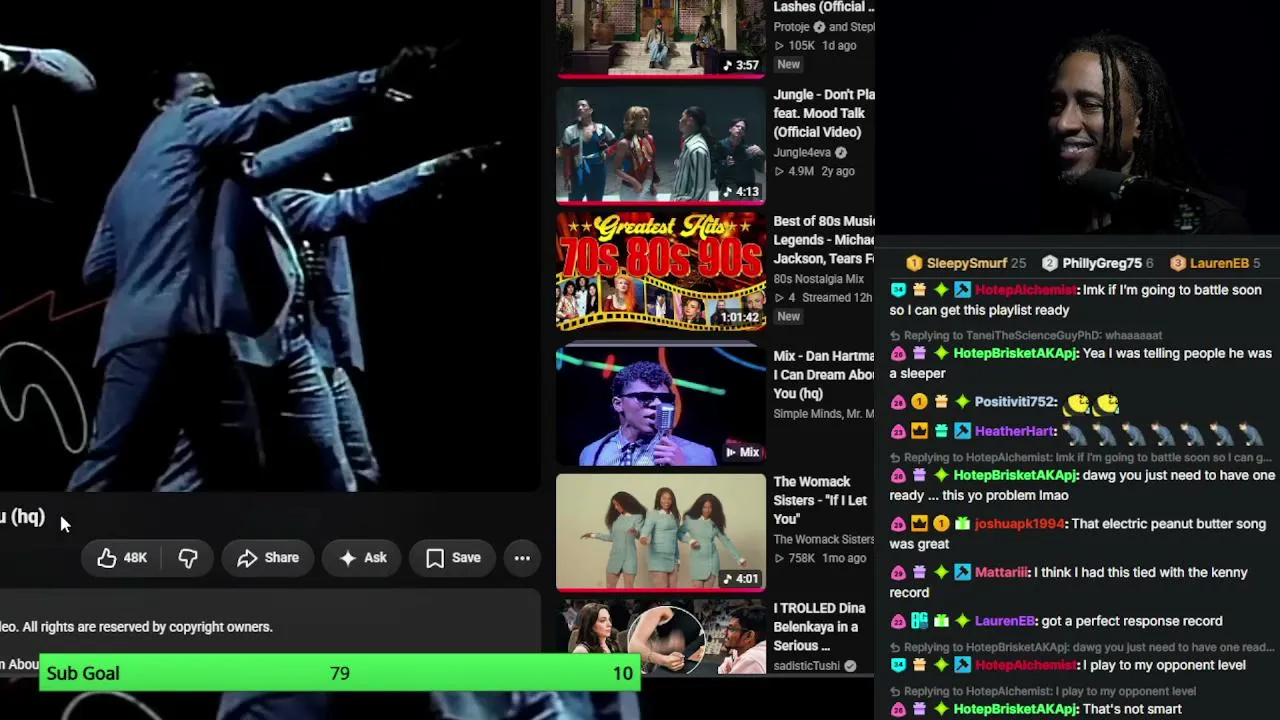1280x720 pixels.
Task: Open the Lashes video thumbnail
Action: tap(661, 38)
